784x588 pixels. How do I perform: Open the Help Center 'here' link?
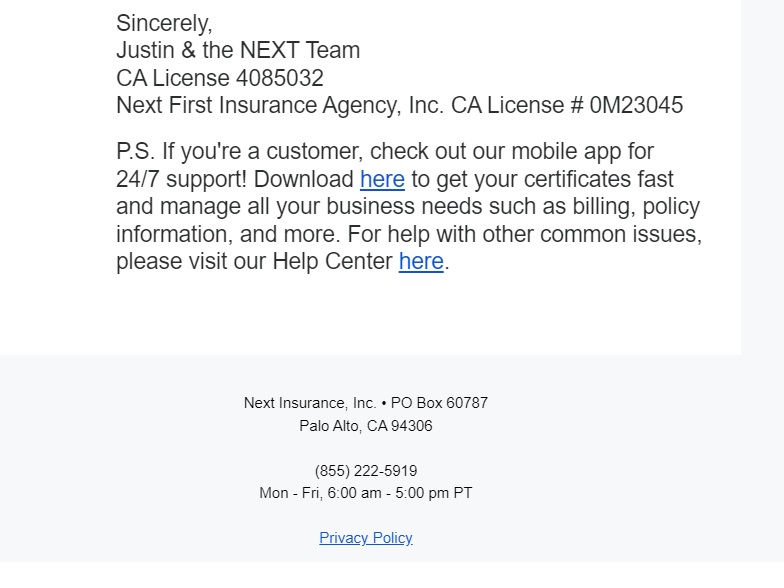click(x=421, y=261)
